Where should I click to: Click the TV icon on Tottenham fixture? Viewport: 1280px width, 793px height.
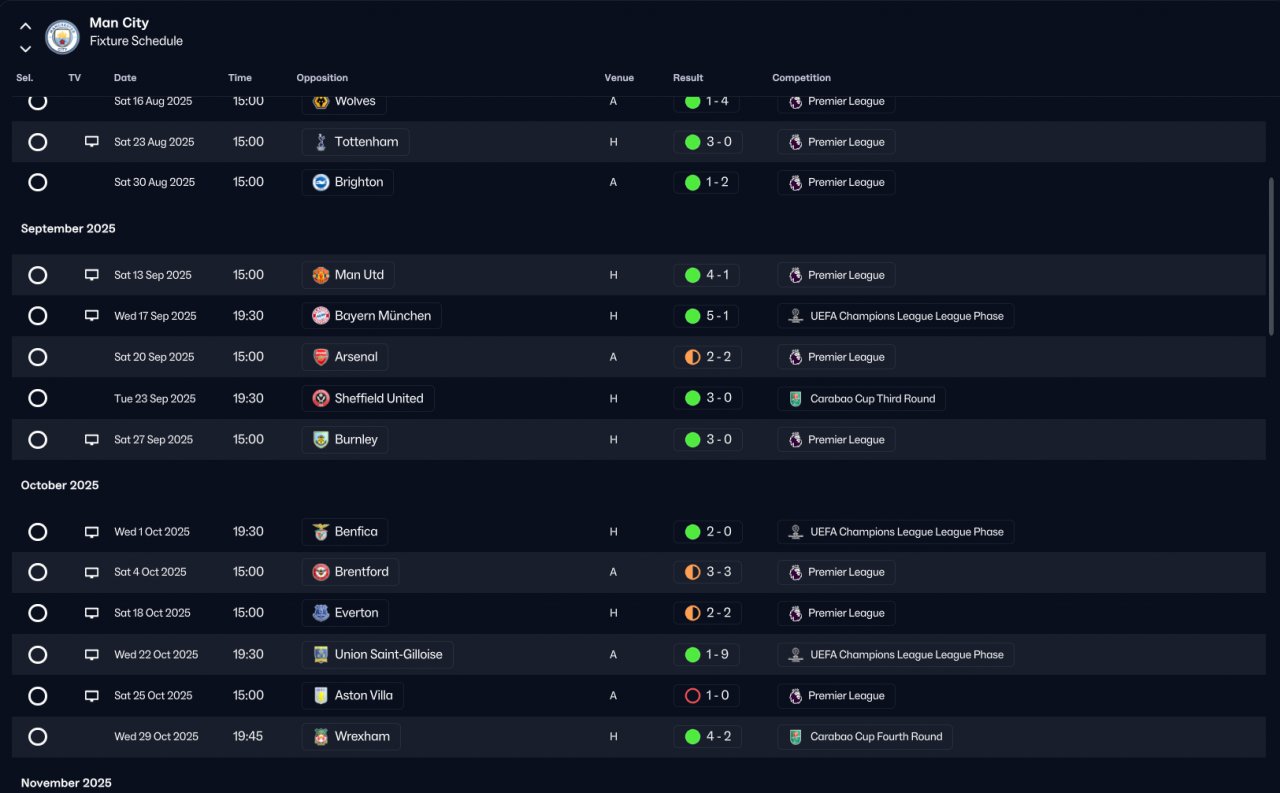(x=92, y=142)
